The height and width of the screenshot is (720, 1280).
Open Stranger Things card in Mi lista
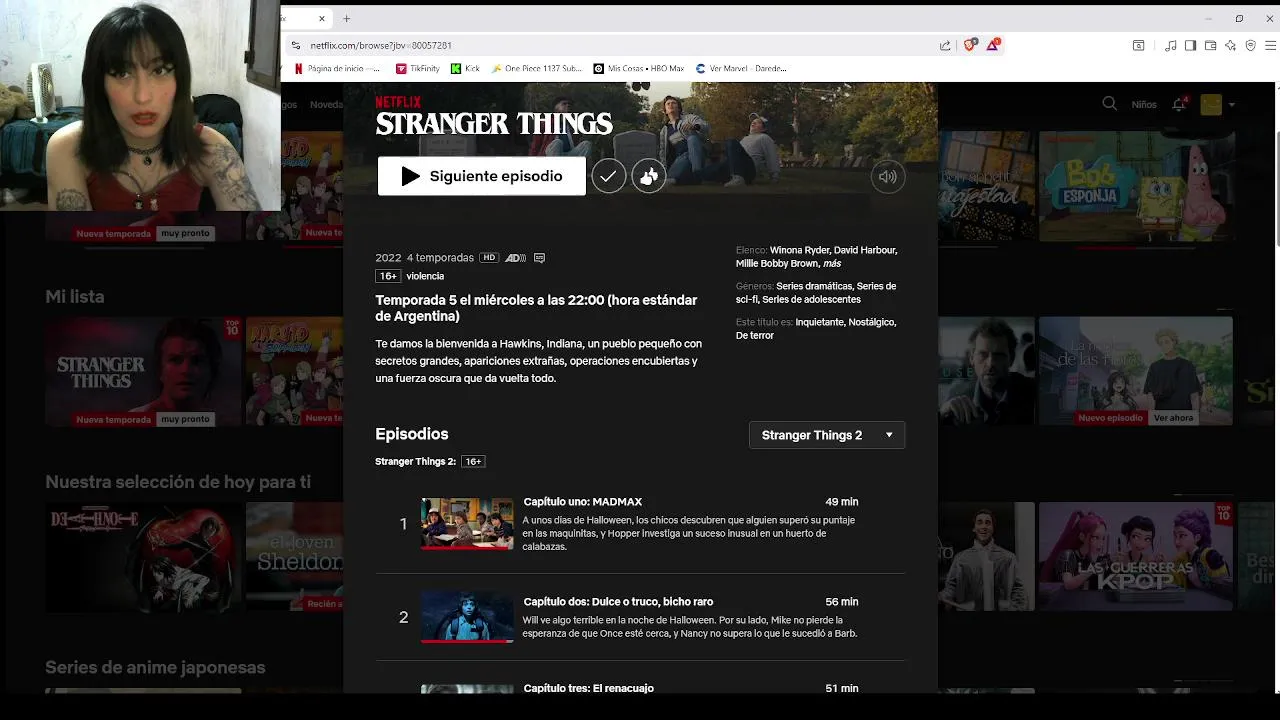(143, 372)
